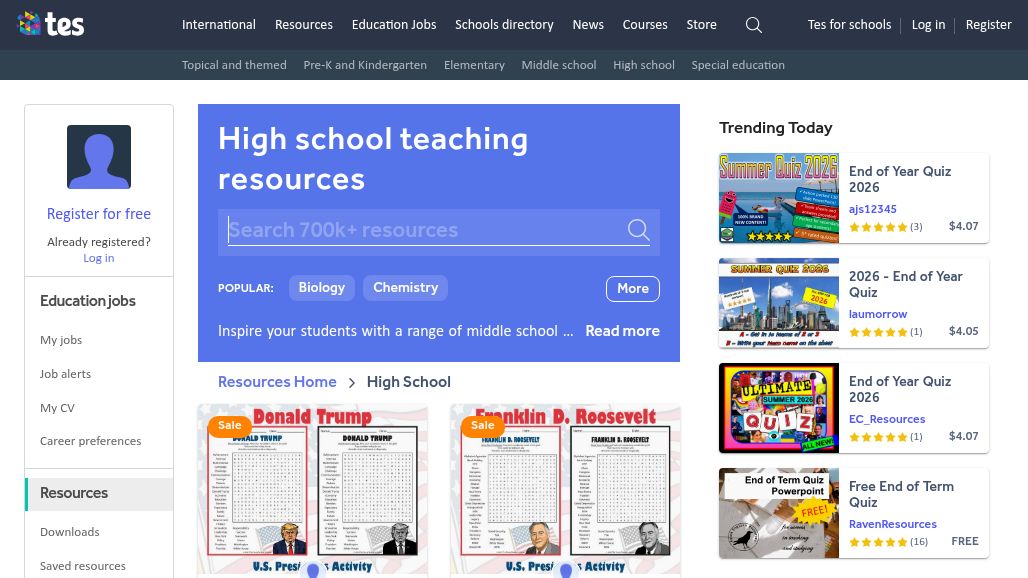Open Summer Quiz 2026 thumbnail by ajs12345
1028x578 pixels.
tap(779, 199)
